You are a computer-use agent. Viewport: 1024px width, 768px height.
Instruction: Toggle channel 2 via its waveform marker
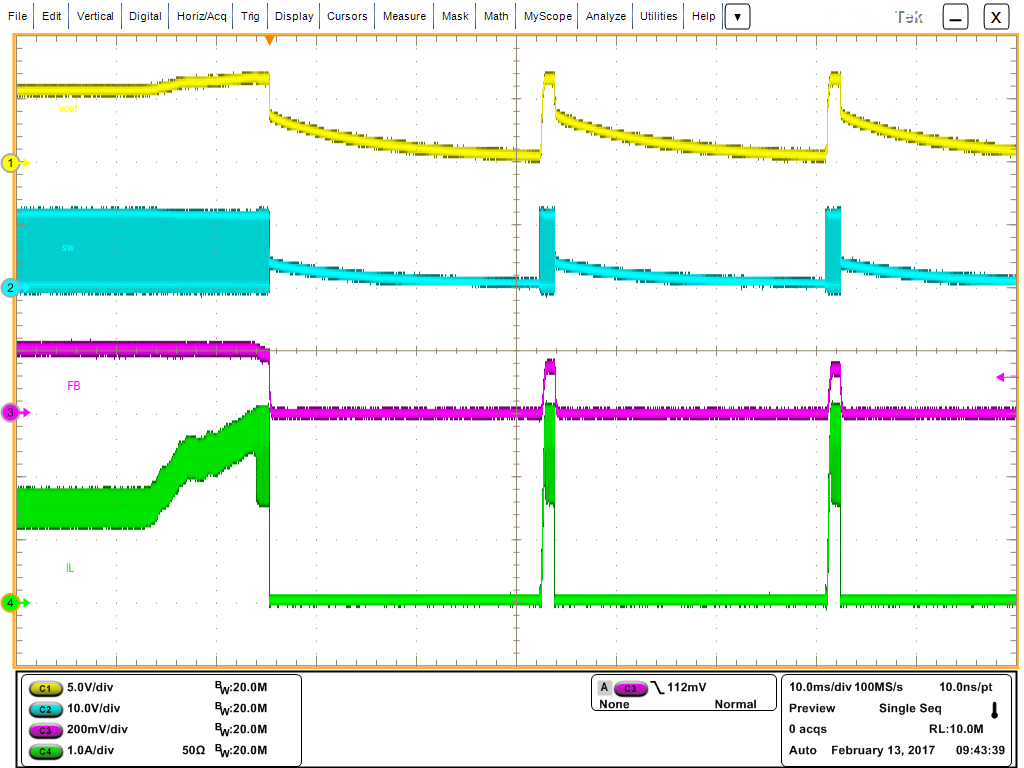tap(12, 289)
